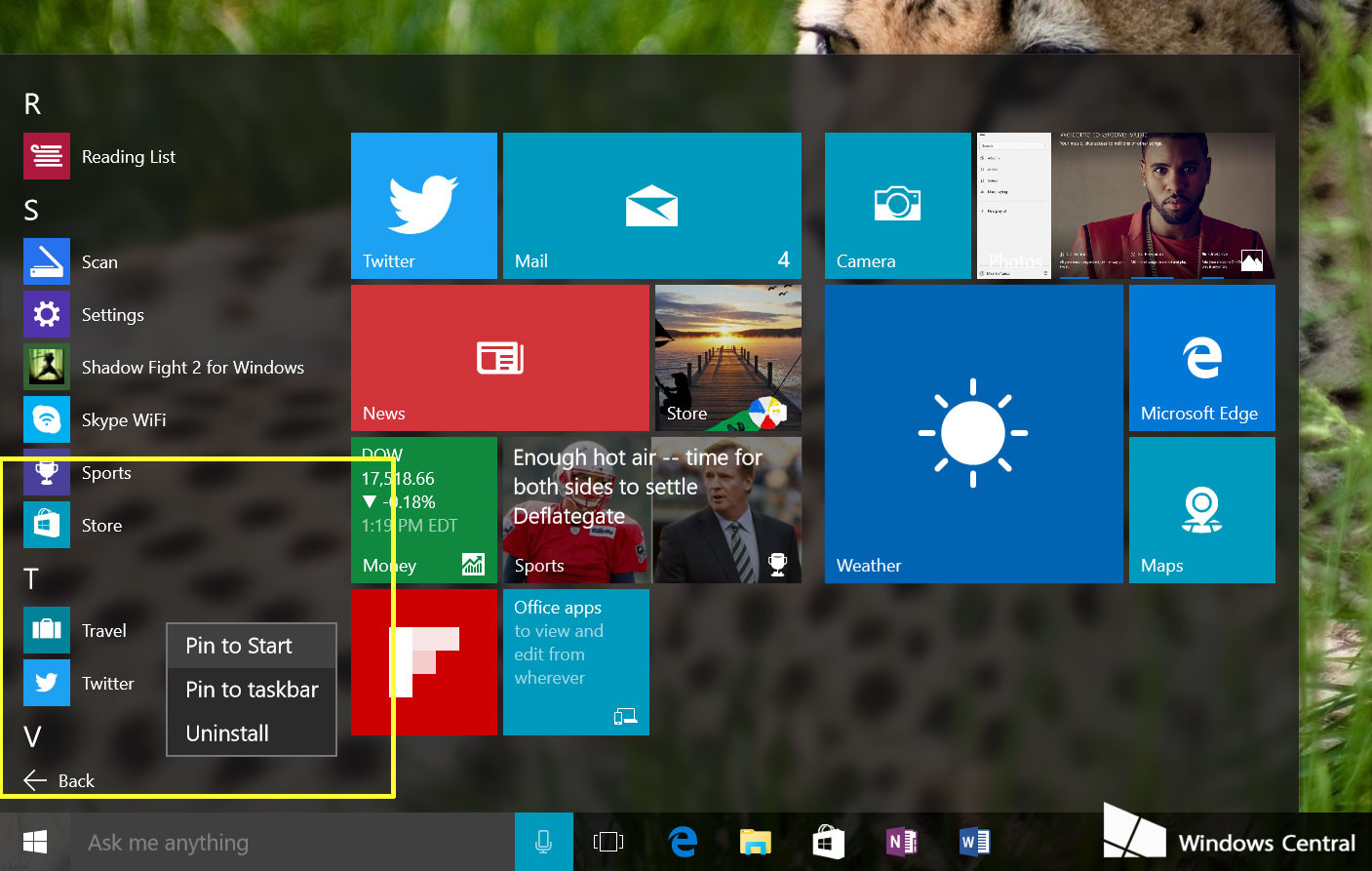
Task: Launch the Travel suitcase icon
Action: 47,630
